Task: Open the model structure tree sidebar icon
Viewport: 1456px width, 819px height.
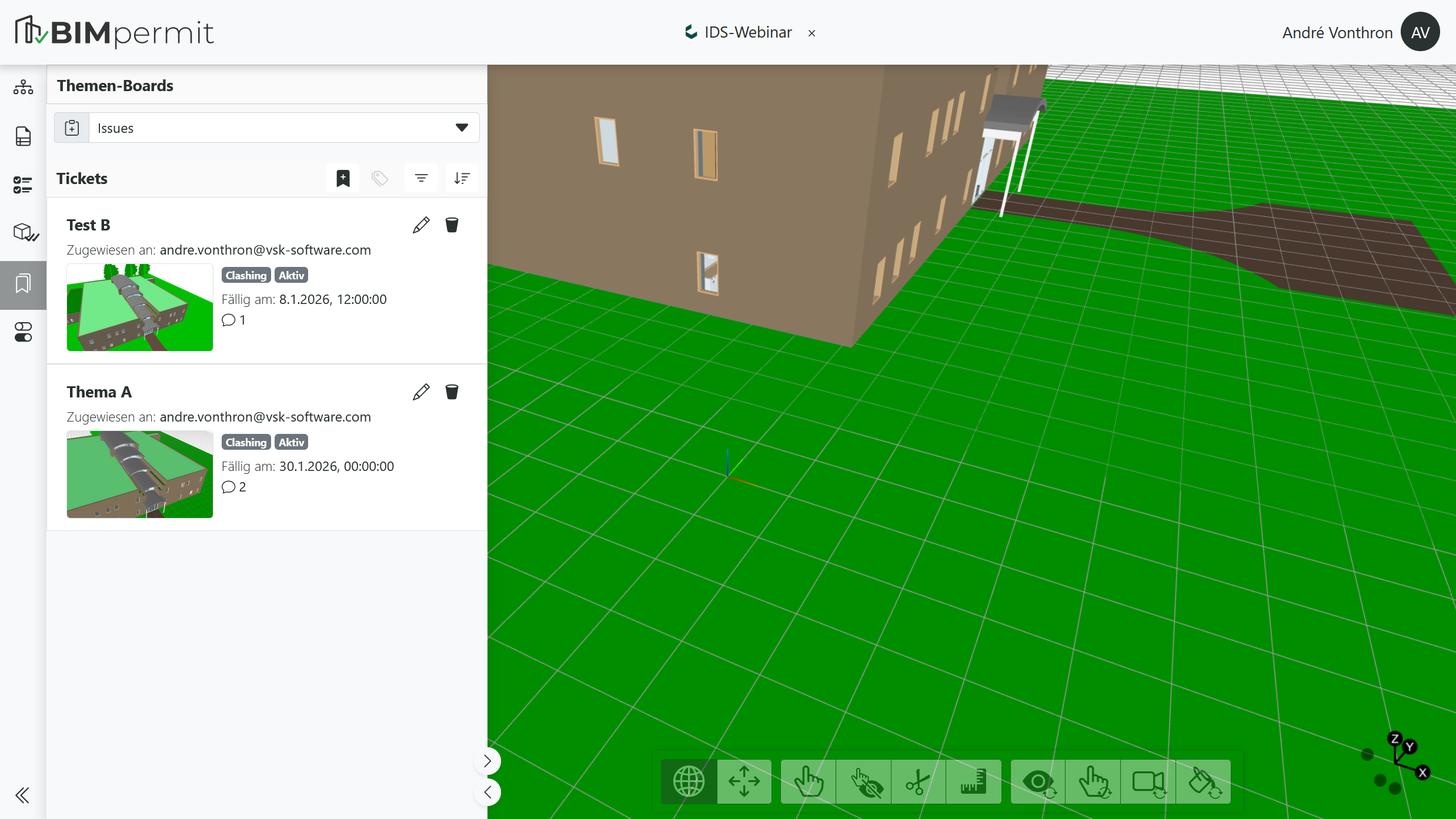Action: (x=23, y=87)
